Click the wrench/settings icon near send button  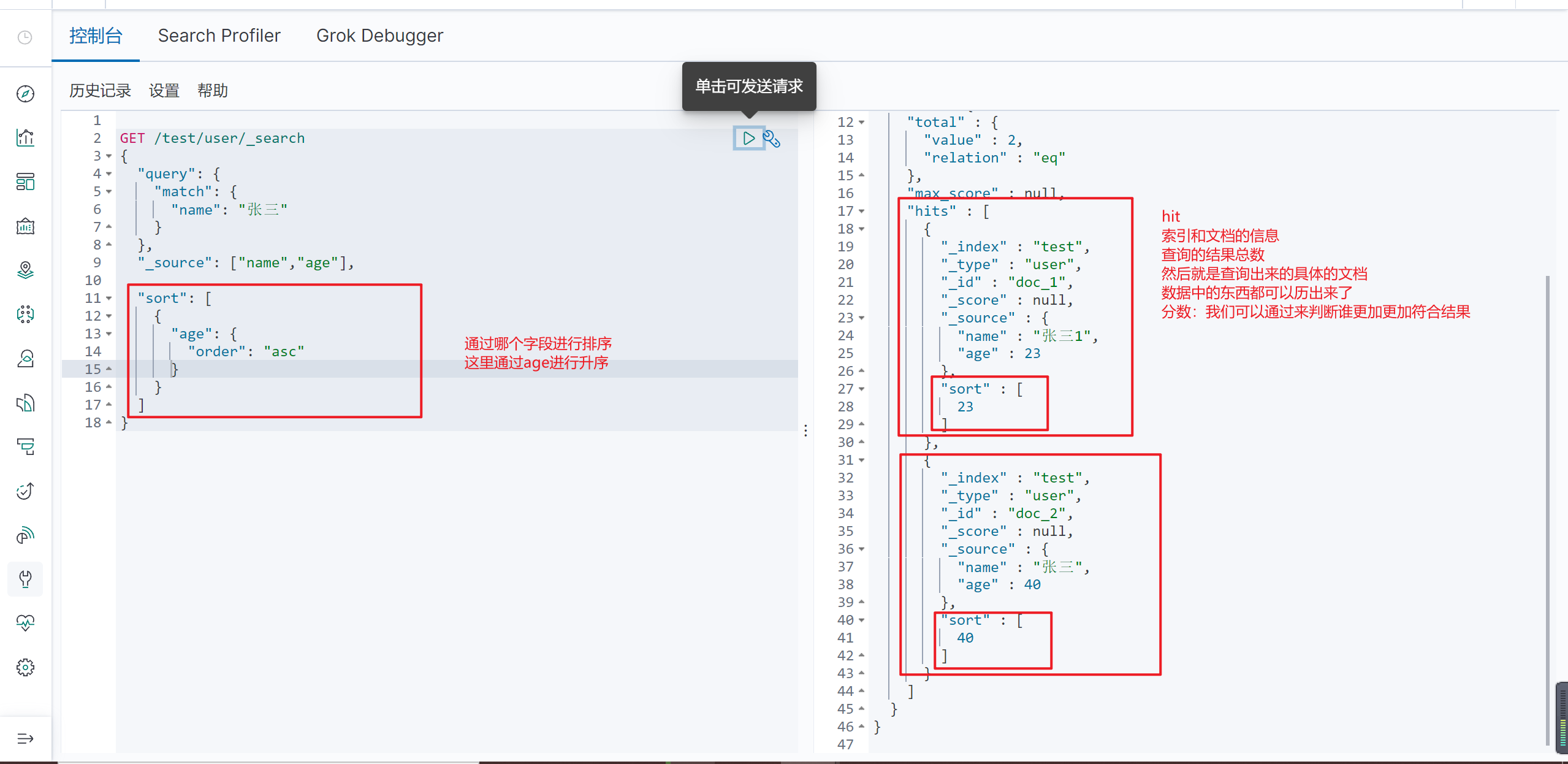coord(774,138)
